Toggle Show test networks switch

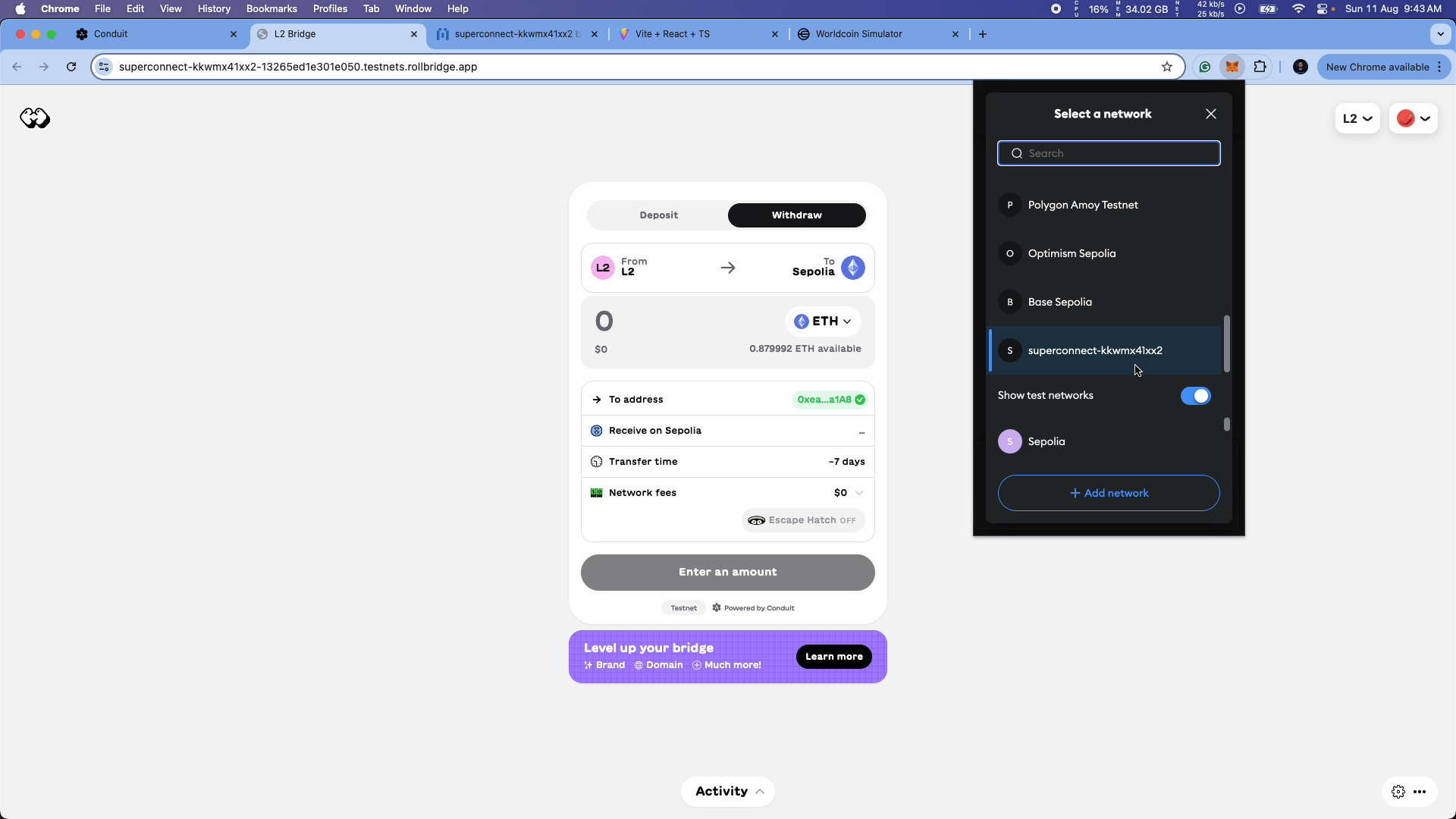point(1196,396)
